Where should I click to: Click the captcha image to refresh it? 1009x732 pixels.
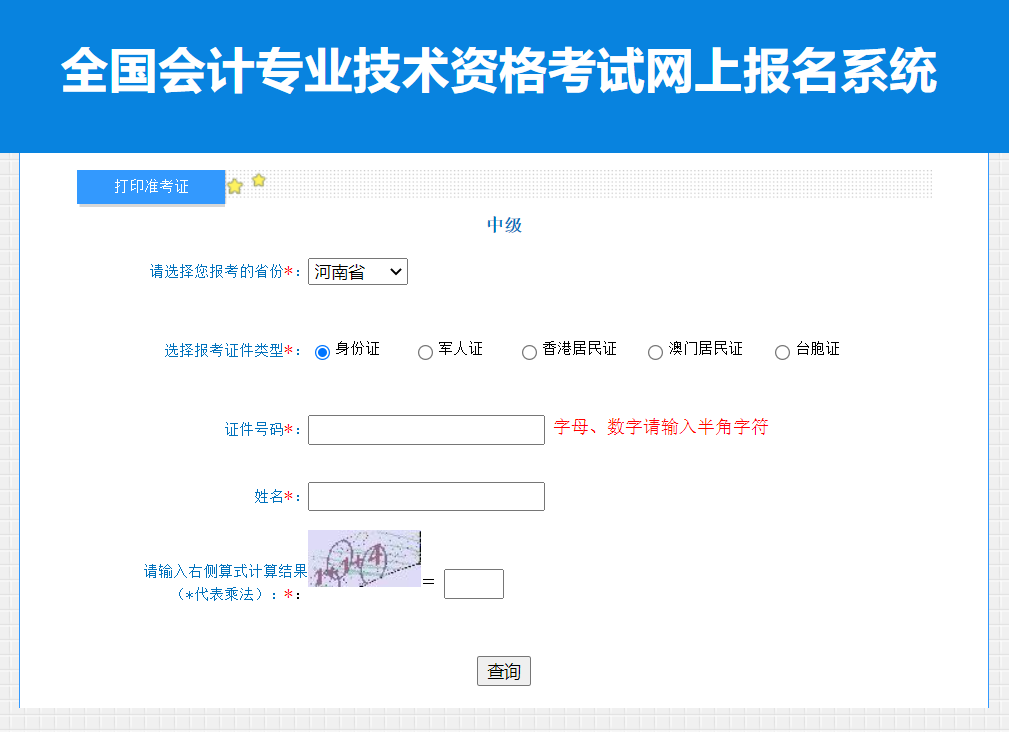tap(365, 556)
